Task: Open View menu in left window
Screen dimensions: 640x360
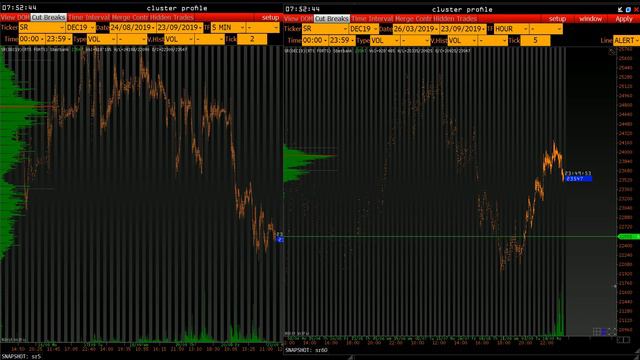Action: 8,17
